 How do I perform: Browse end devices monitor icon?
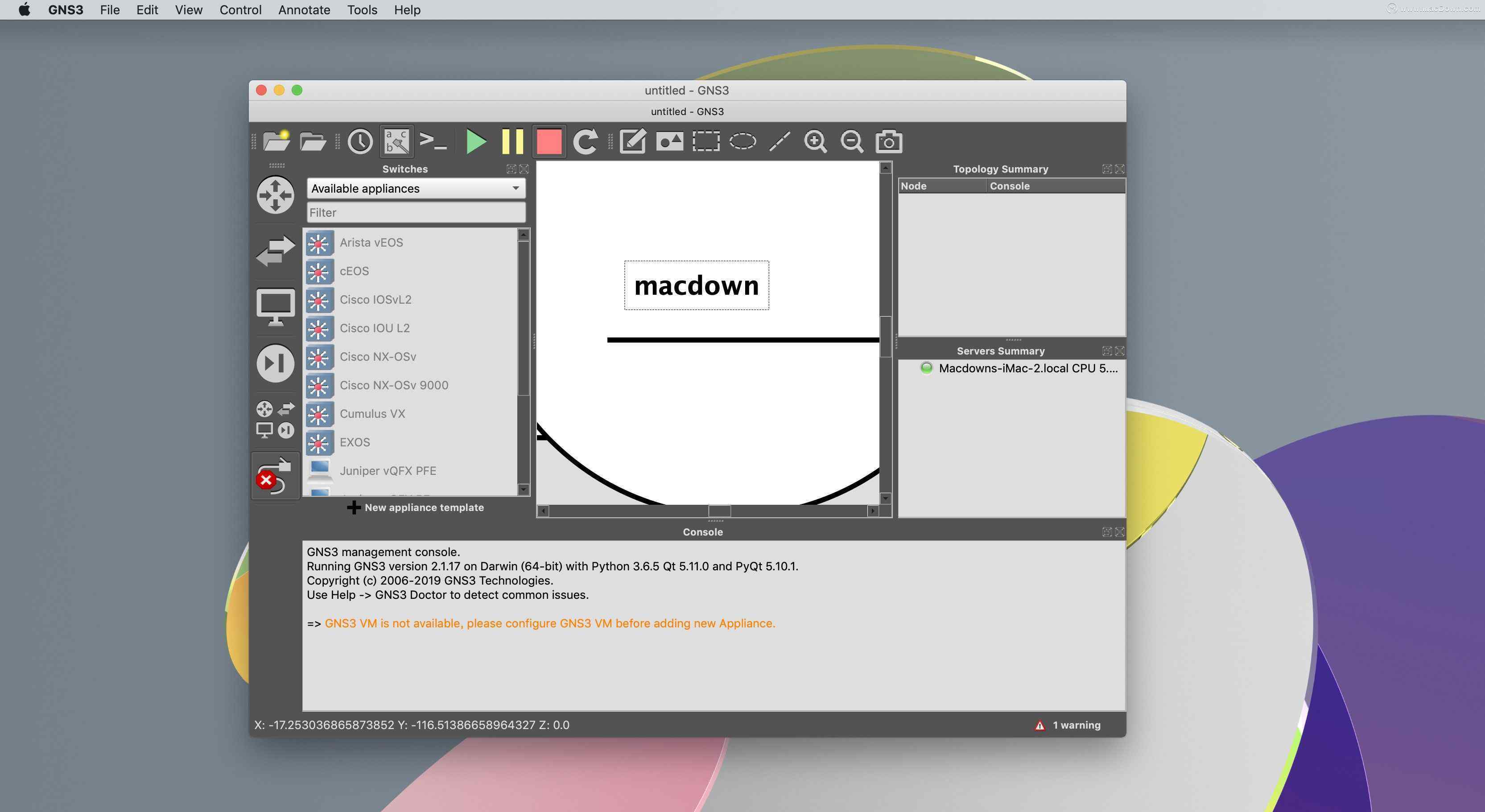pyautogui.click(x=276, y=307)
